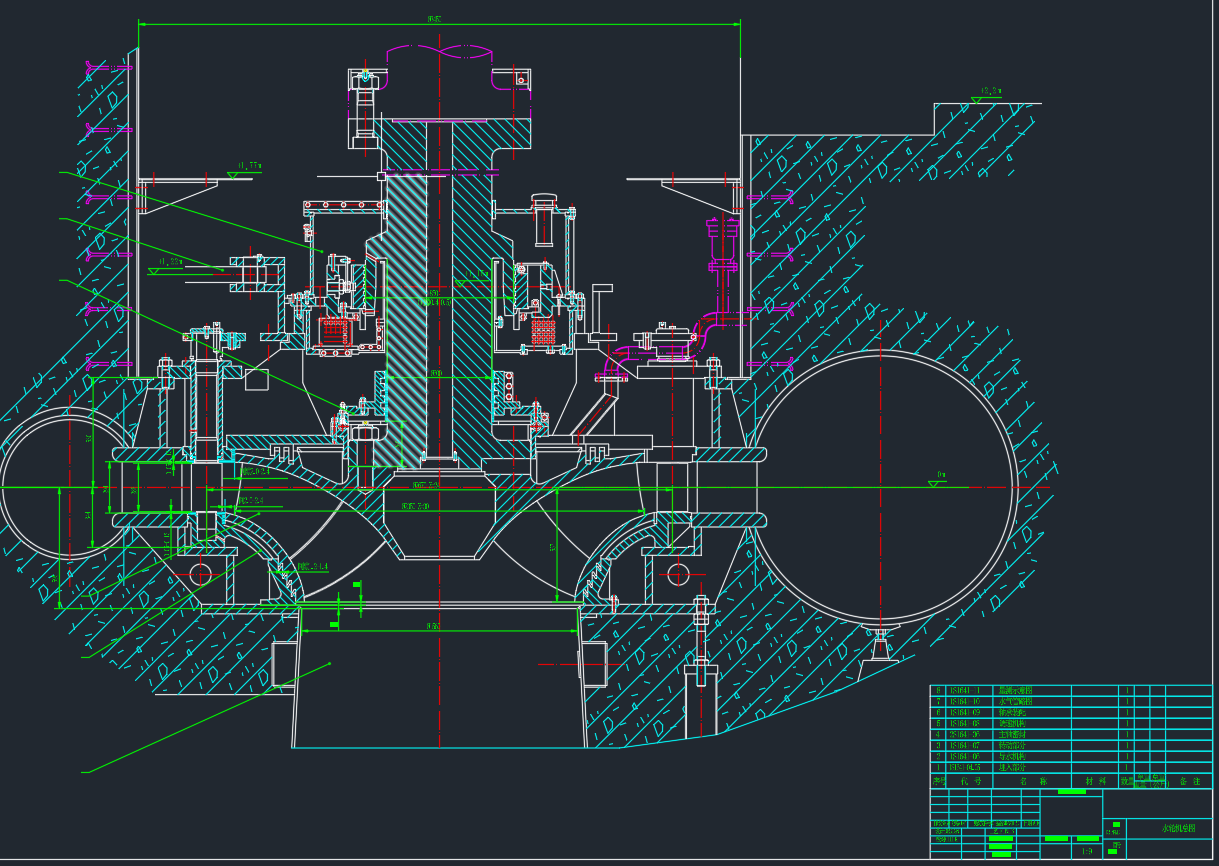Select the 导水机构 row name in parts list
This screenshot has height=866, width=1219.
1012,757
